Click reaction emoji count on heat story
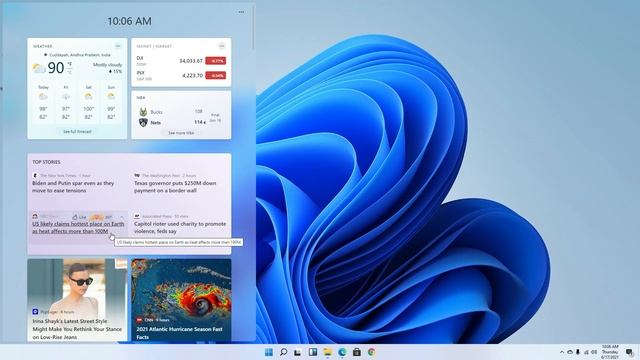Viewport: 640px width, 360px height. (101, 217)
